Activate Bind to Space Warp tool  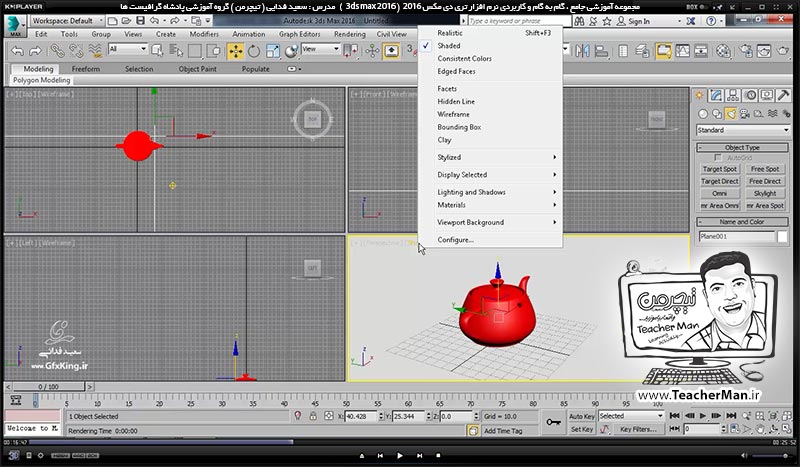pyautogui.click(x=95, y=51)
